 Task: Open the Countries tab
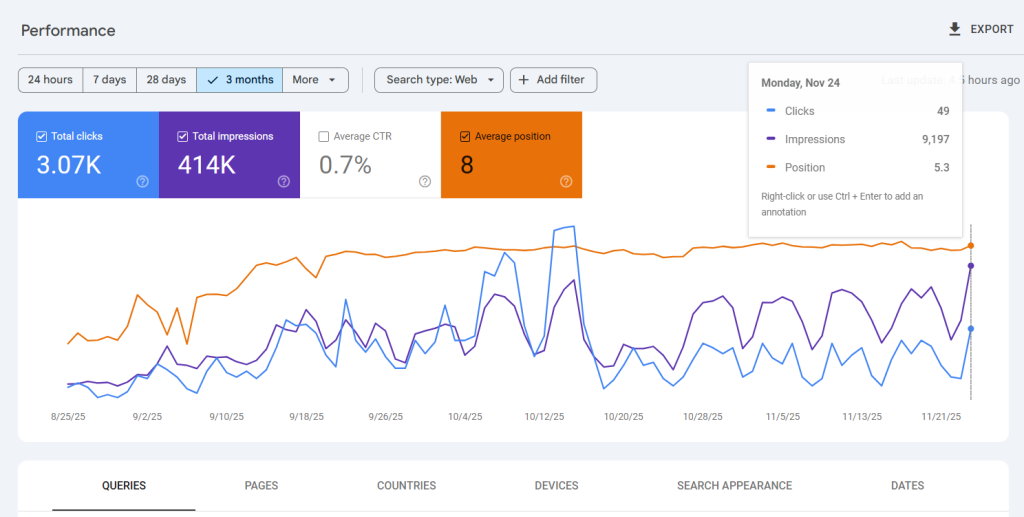point(406,486)
